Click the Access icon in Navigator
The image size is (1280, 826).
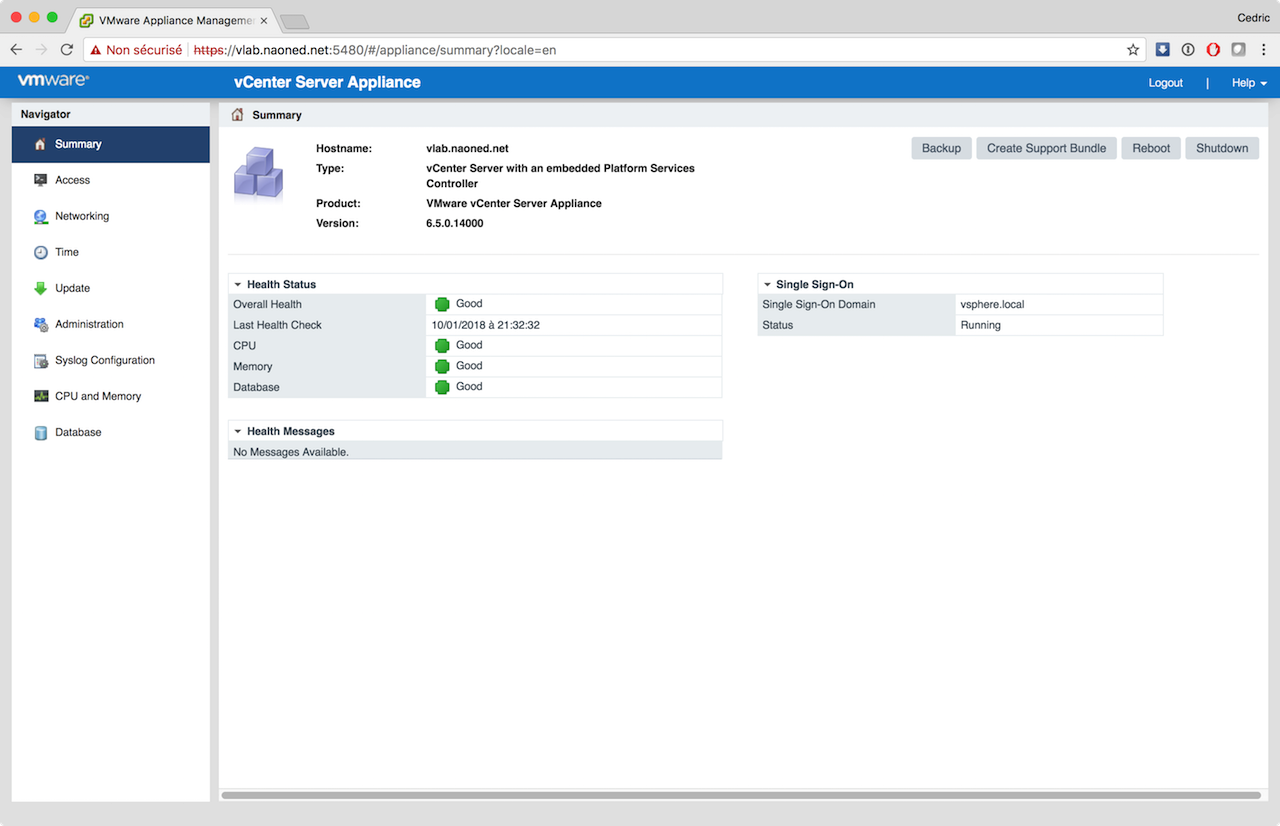click(x=41, y=180)
